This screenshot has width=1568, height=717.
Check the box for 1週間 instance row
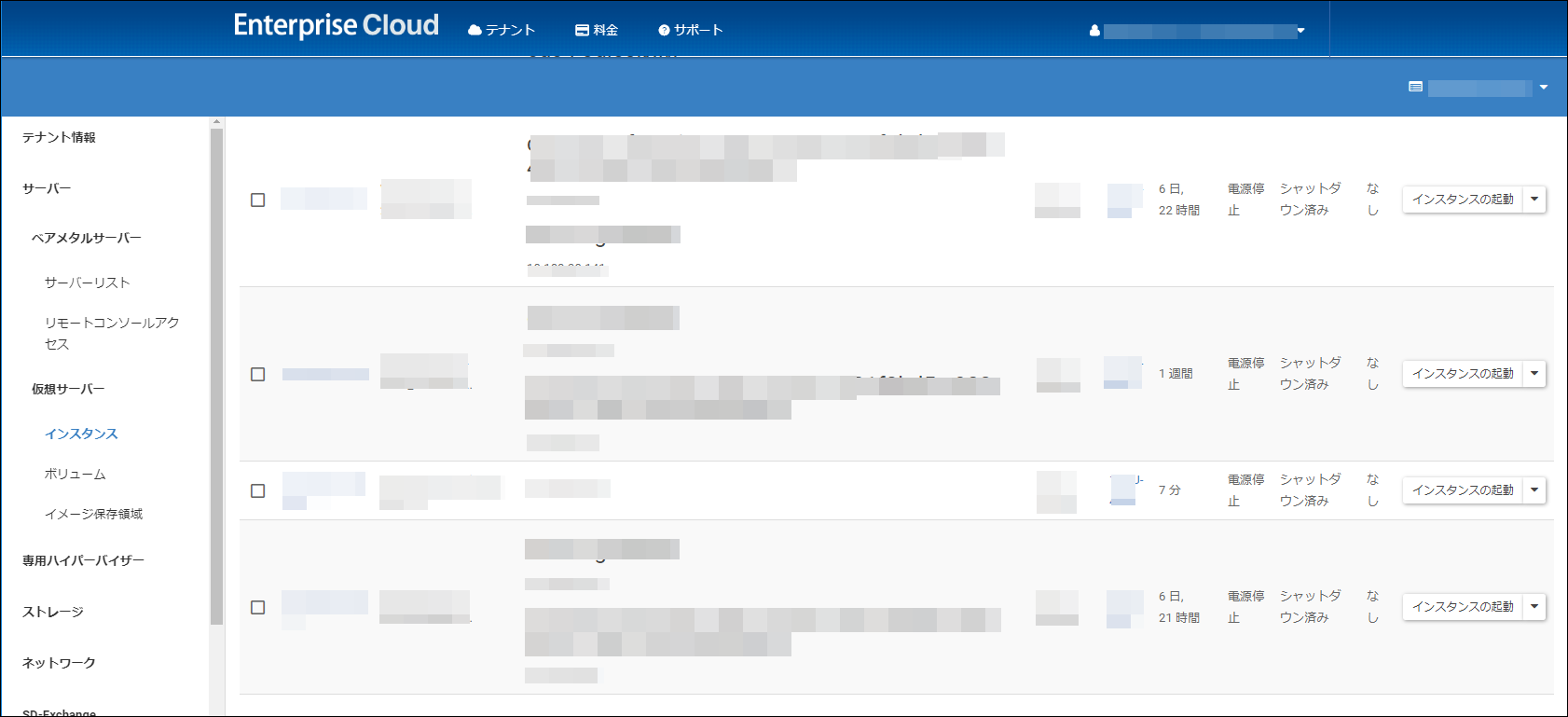(x=258, y=374)
